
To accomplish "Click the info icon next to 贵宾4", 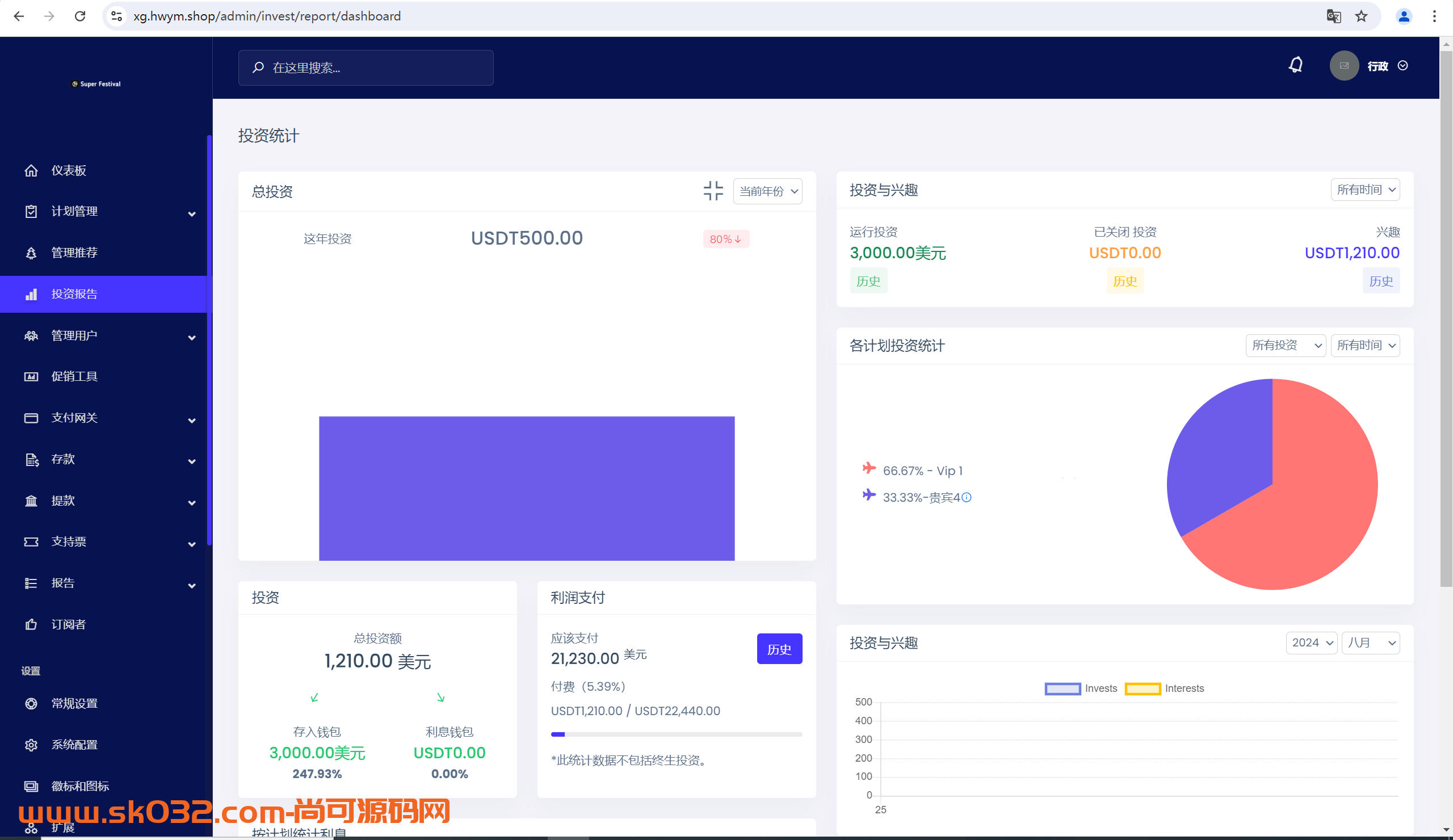I will (967, 498).
